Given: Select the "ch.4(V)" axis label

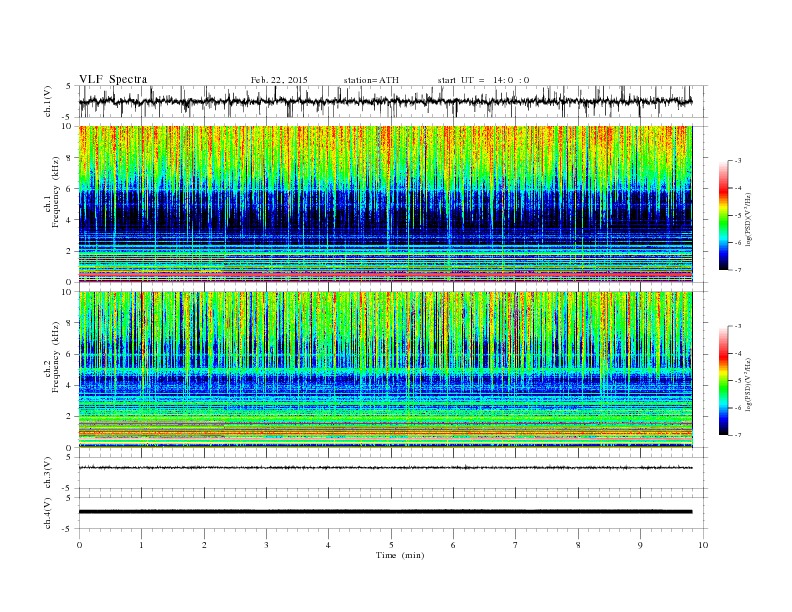Looking at the screenshot, I should 48,513.
